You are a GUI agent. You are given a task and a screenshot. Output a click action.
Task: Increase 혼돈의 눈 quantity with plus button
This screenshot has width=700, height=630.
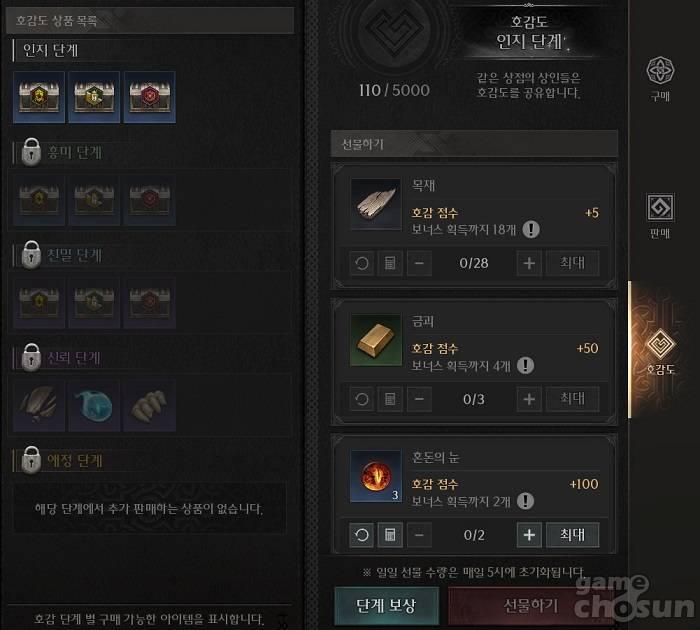click(529, 534)
